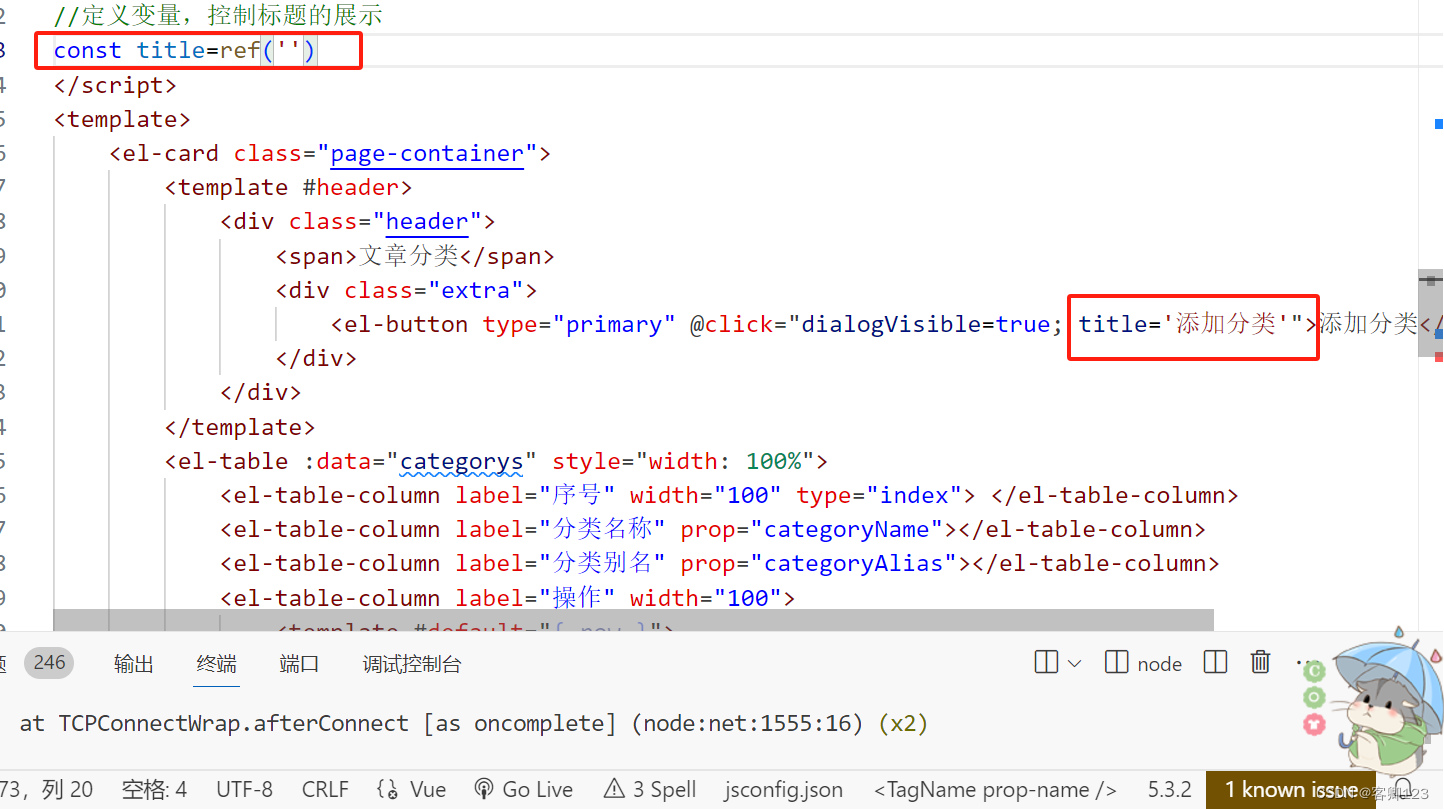Click the TagName prop-name status item
Screen dimensions: 1444x810
[x=995, y=789]
